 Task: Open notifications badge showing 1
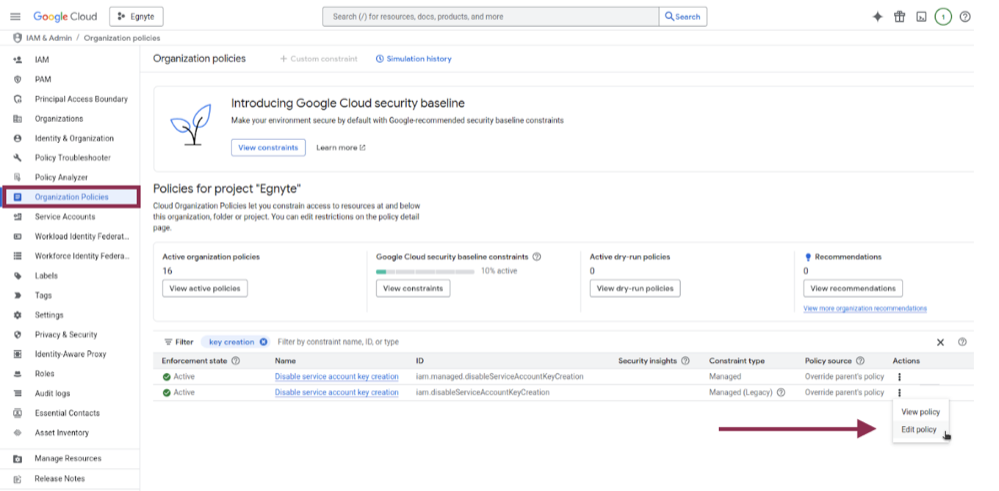943,17
